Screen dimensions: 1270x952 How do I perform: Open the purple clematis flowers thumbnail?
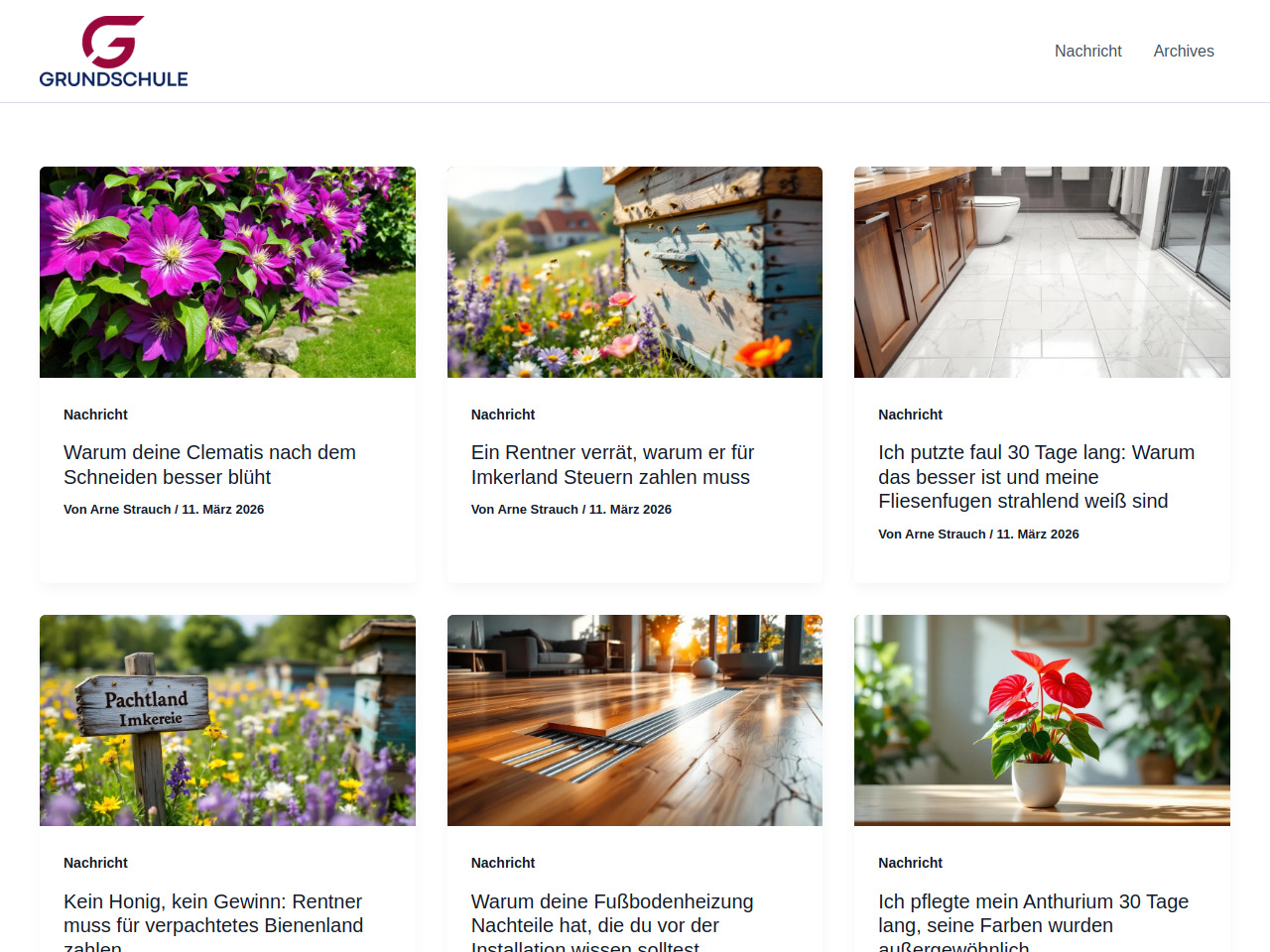pyautogui.click(x=227, y=272)
